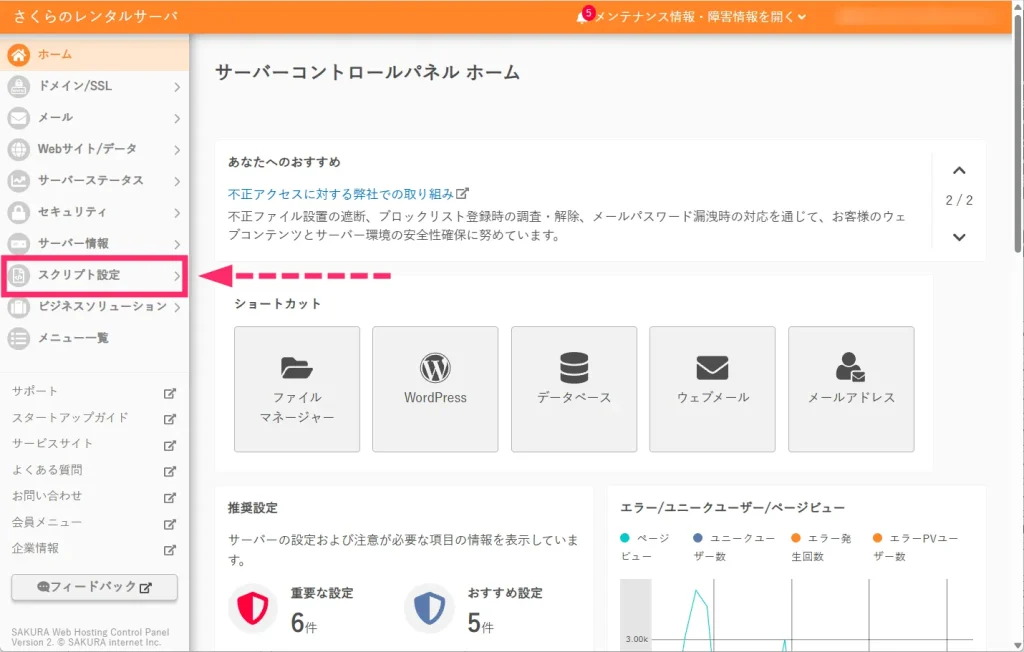
Task: Click the red shield 重要な設定 icon
Action: point(252,608)
